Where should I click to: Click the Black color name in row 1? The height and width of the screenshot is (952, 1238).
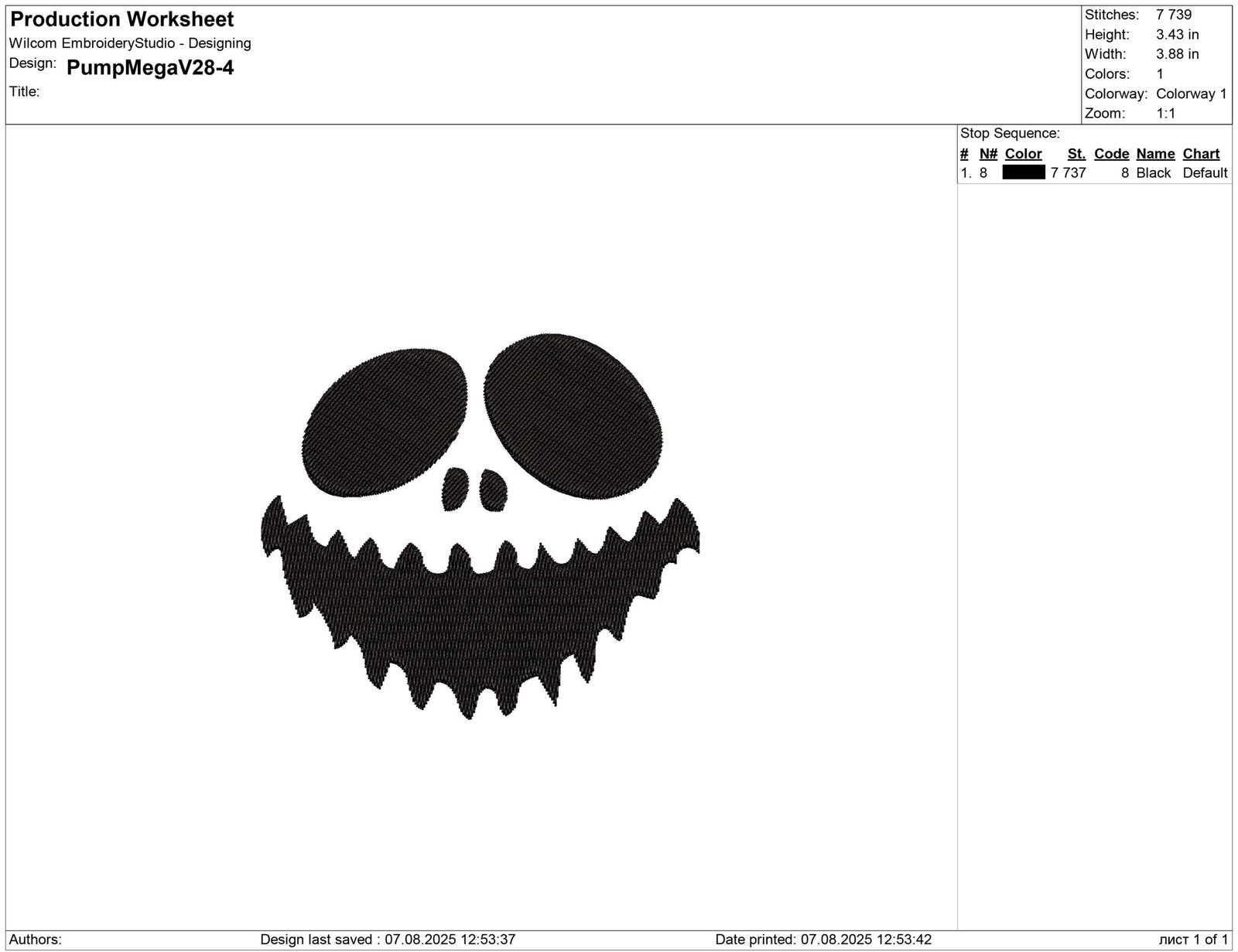coord(1153,172)
